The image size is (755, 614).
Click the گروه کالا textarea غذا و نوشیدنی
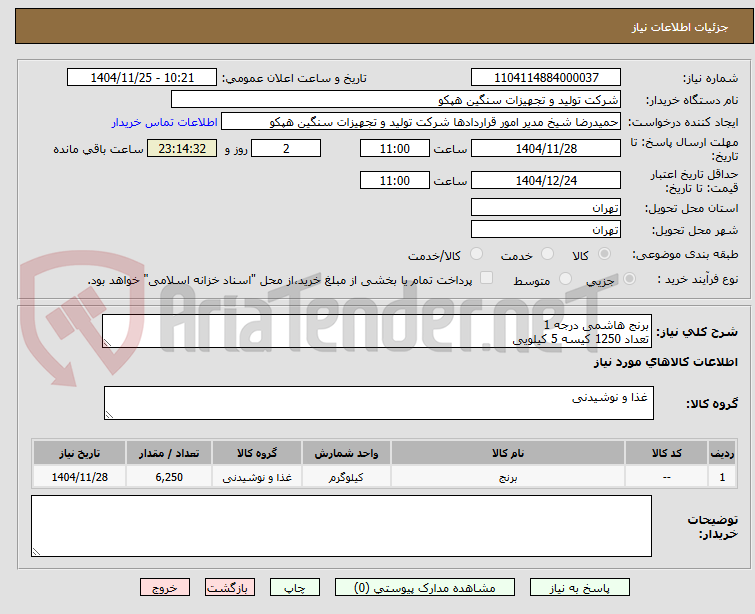point(379,403)
